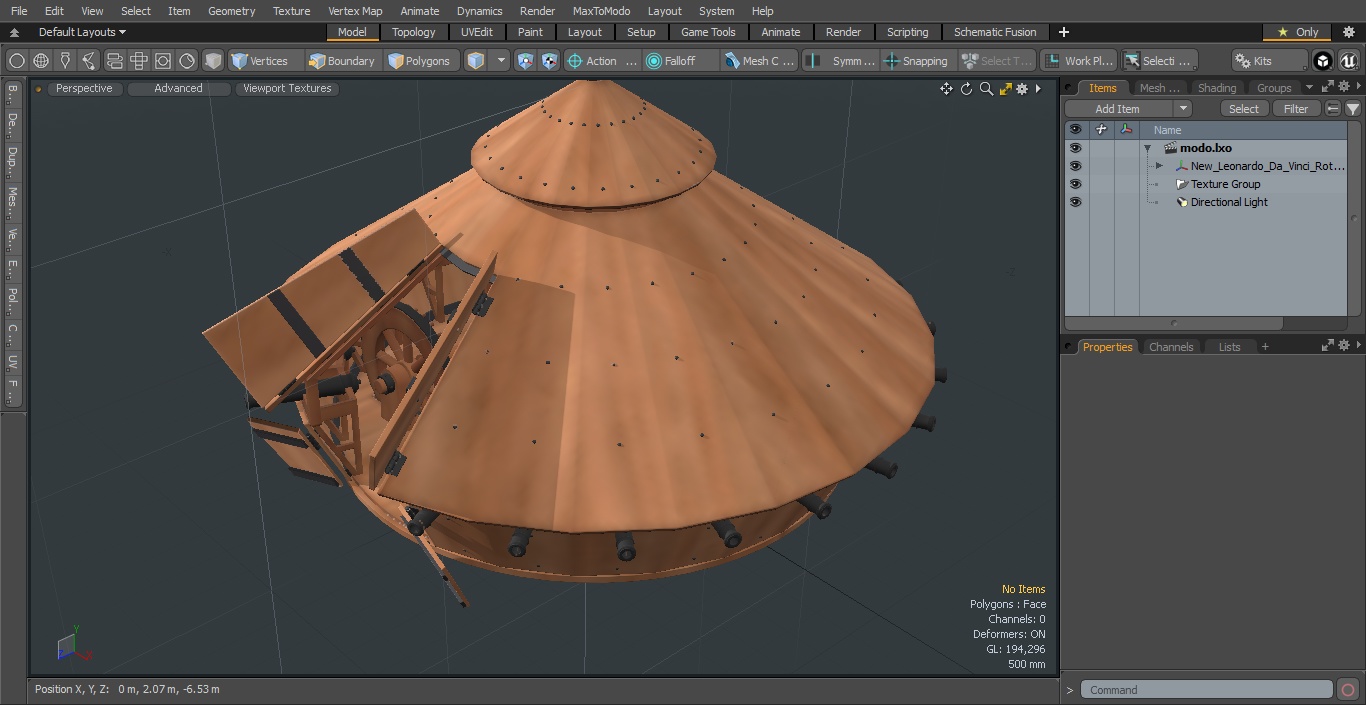Open the Kits menu
1366x705 pixels.
(x=1268, y=61)
